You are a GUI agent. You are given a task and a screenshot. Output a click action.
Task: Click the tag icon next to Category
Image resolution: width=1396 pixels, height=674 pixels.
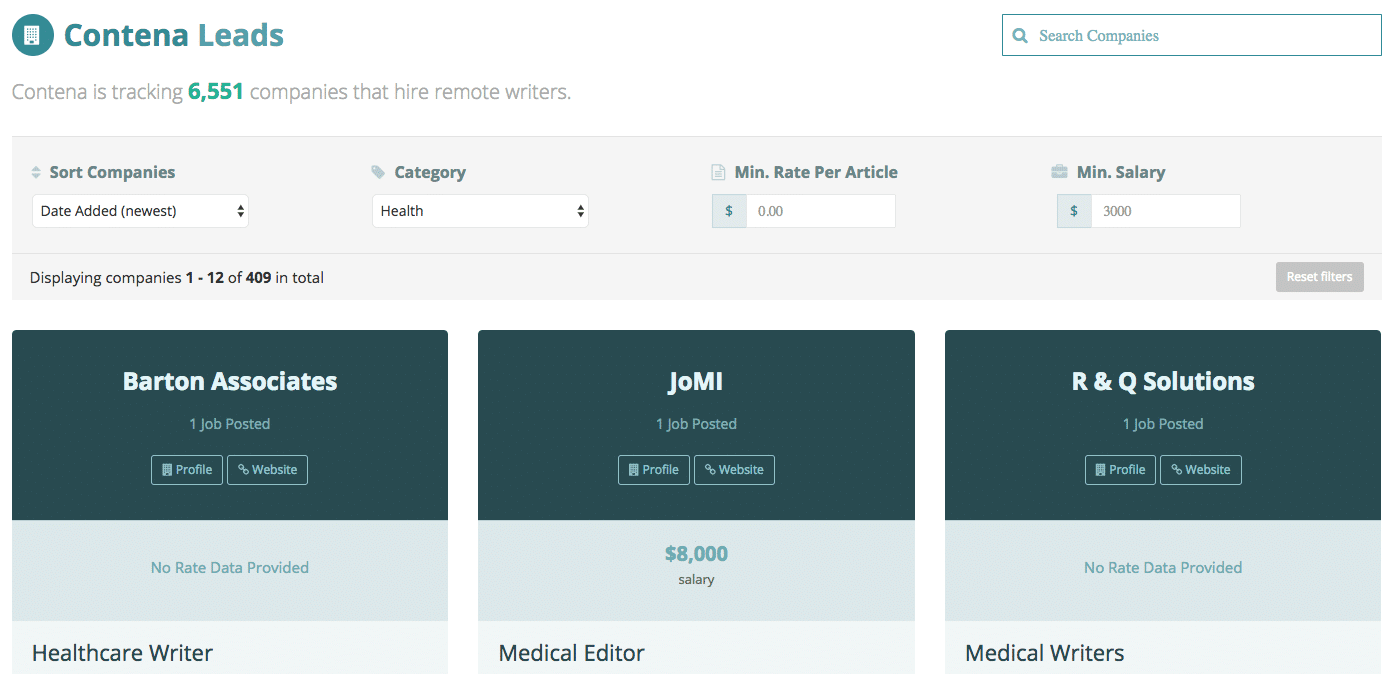378,172
